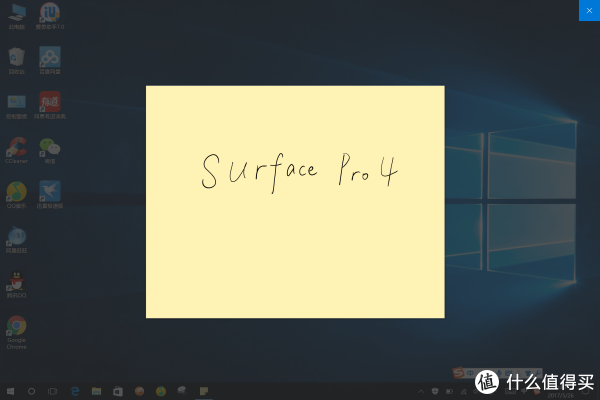Check the battery status tray icon
The height and width of the screenshot is (400, 600).
click(x=450, y=392)
